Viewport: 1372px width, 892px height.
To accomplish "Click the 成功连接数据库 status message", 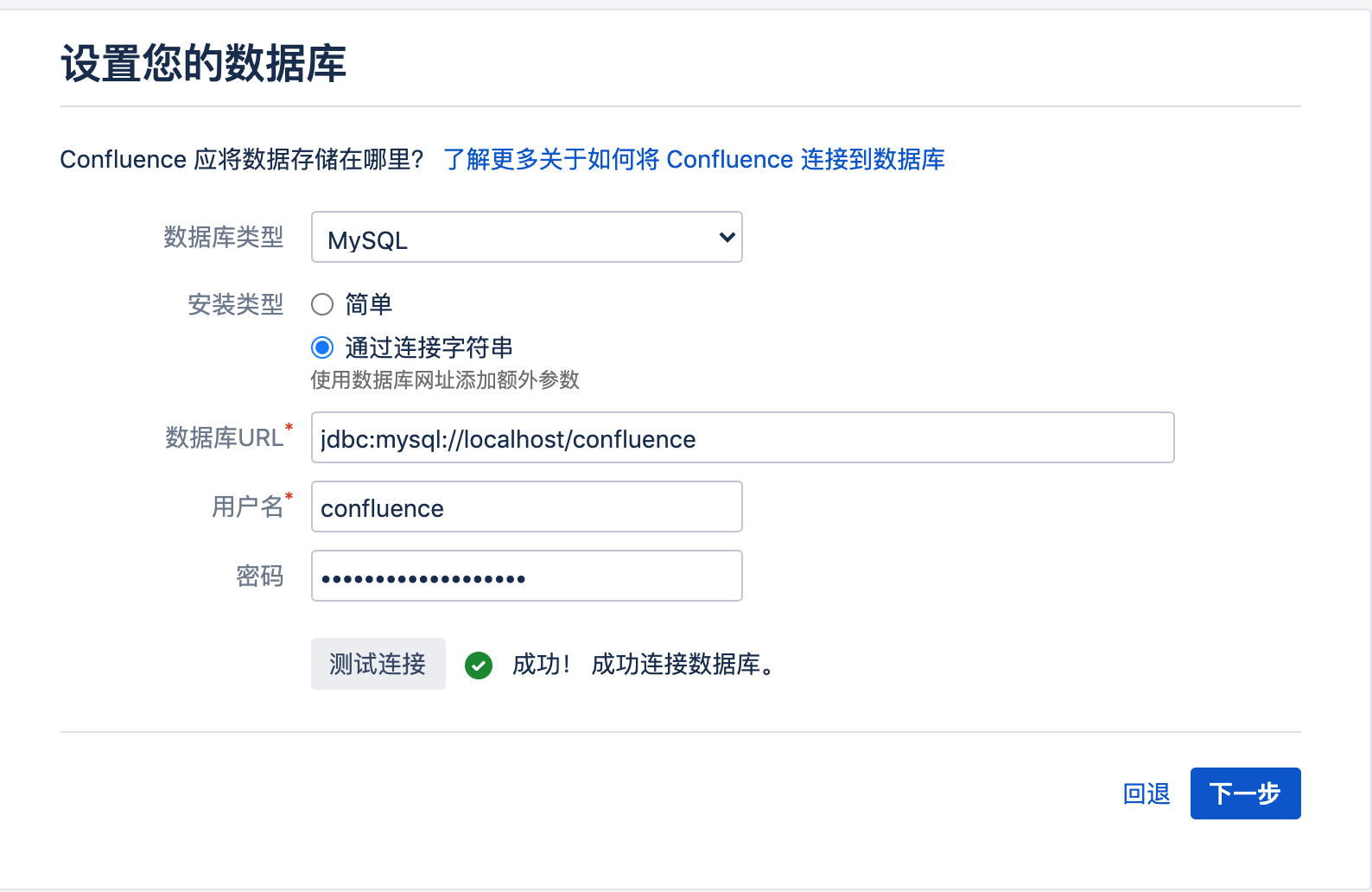I will pos(682,665).
